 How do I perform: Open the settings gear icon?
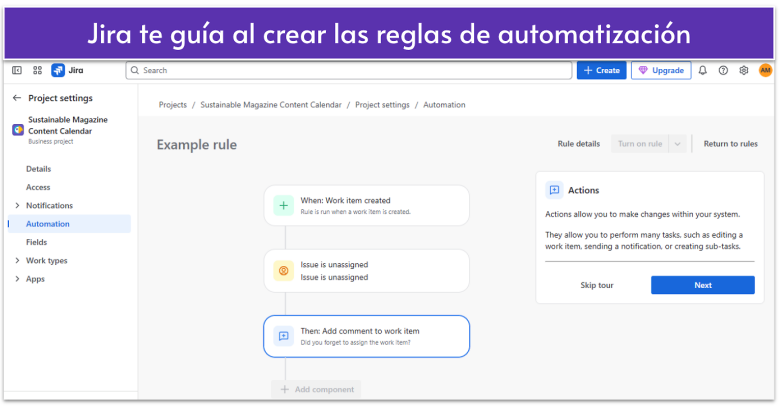744,71
